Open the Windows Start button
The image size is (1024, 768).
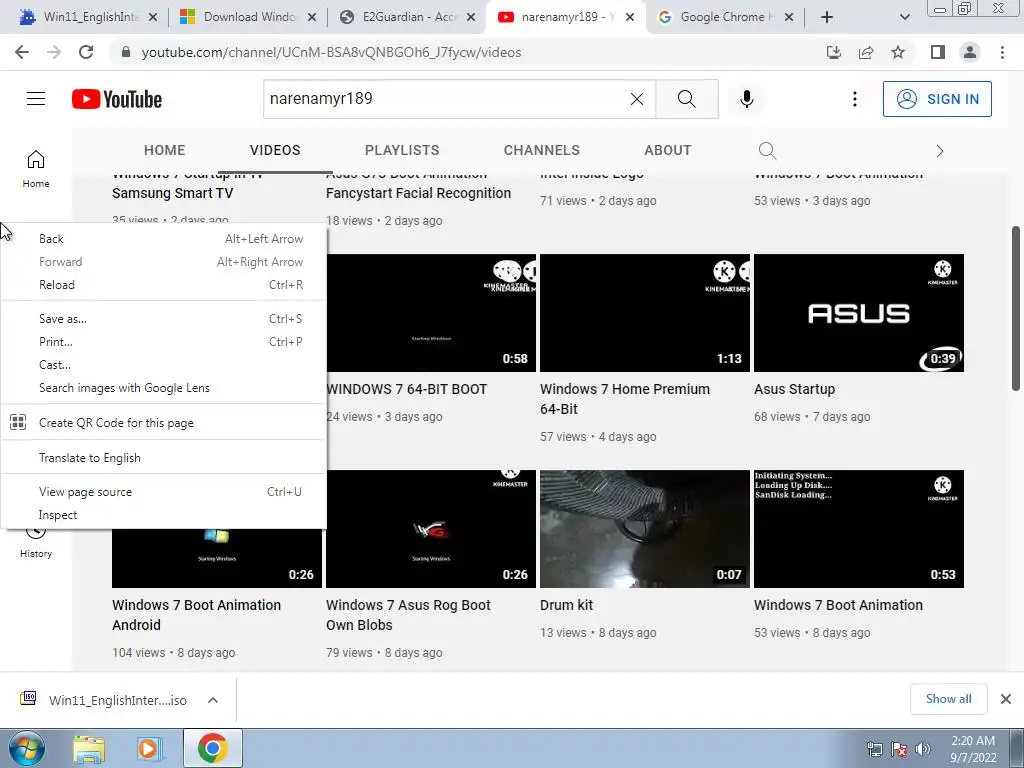tap(26, 749)
